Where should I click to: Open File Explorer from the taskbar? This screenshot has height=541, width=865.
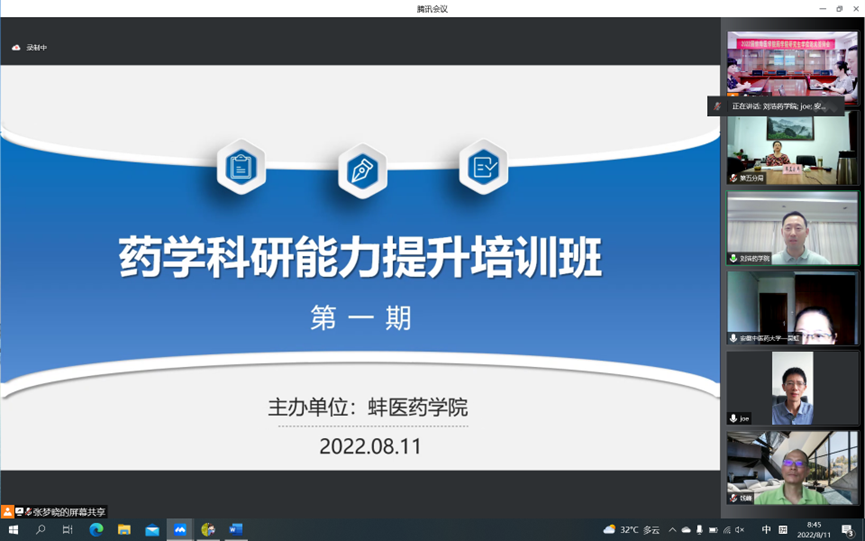[x=124, y=529]
